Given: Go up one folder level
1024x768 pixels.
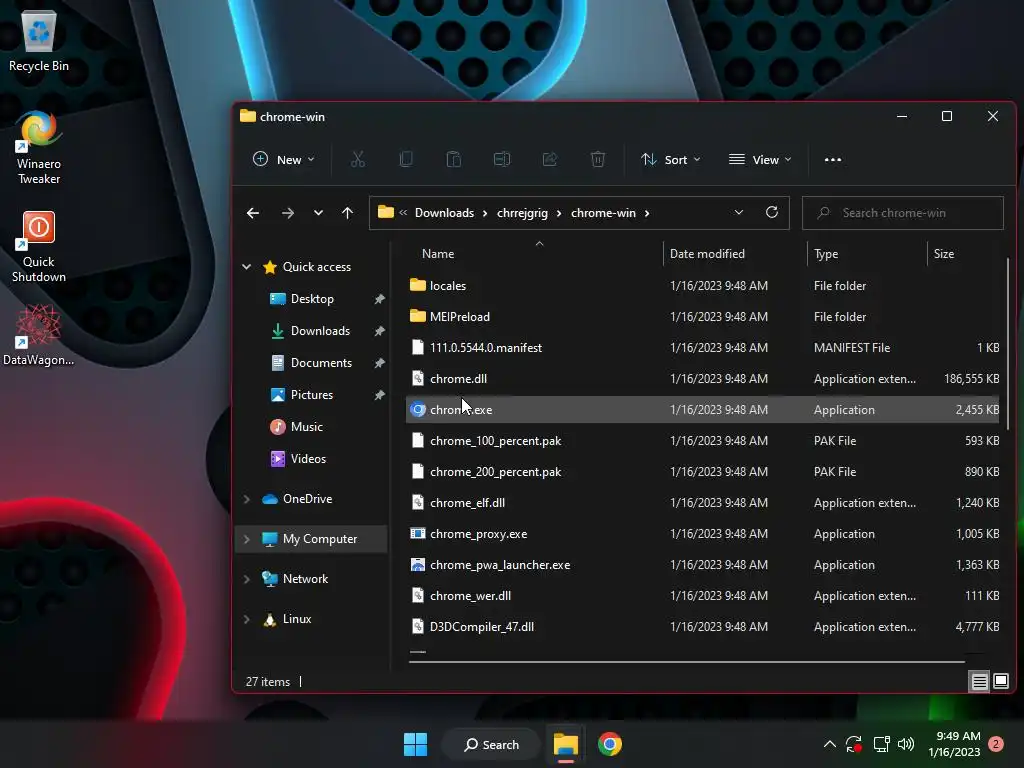Looking at the screenshot, I should pyautogui.click(x=347, y=213).
